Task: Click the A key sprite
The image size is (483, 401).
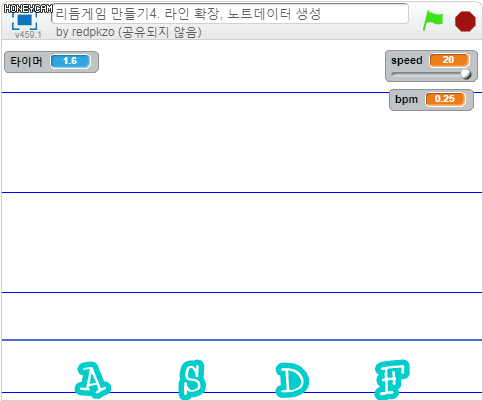Action: coord(92,380)
